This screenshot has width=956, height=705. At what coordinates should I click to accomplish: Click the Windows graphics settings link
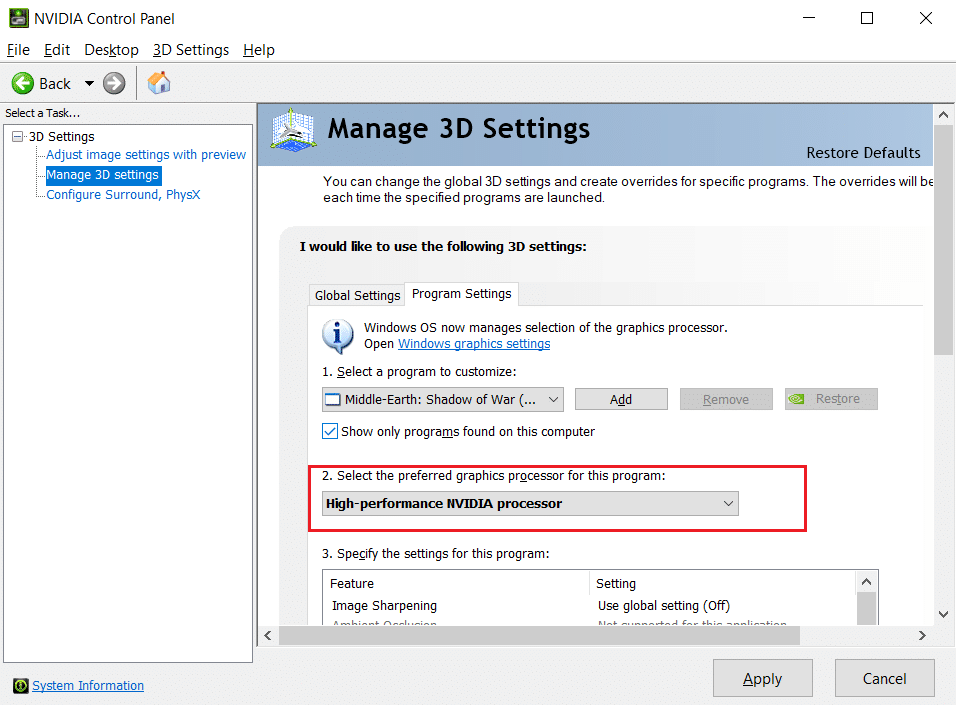[473, 343]
